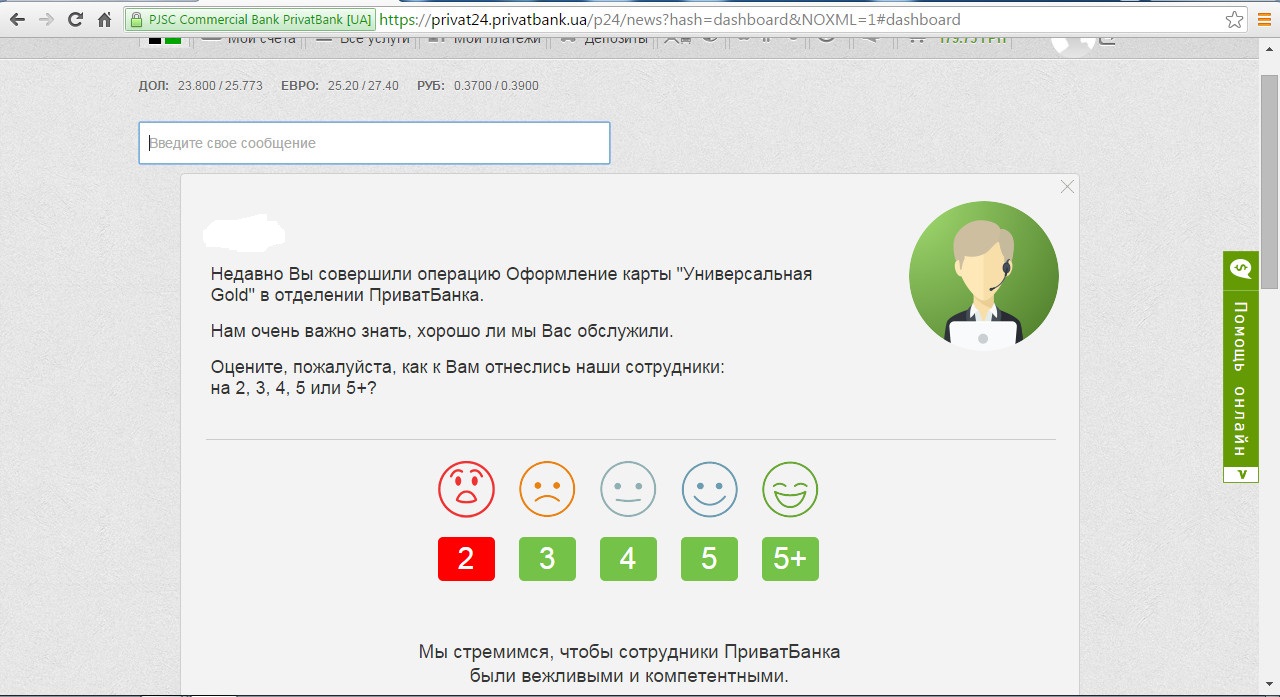Screen dimensions: 1280x697
Task: Click the chat bubble icon on help tab
Action: click(x=1240, y=269)
